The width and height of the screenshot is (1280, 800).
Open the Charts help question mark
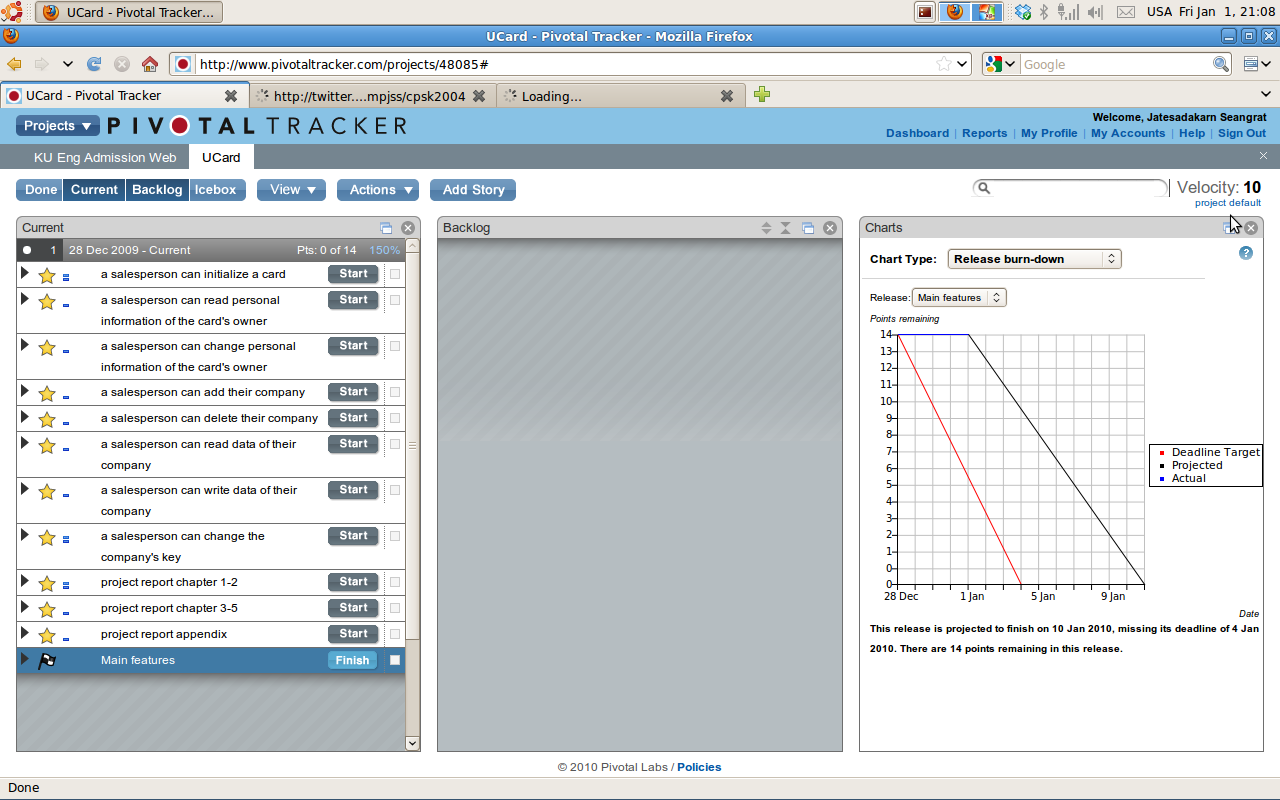pyautogui.click(x=1246, y=253)
